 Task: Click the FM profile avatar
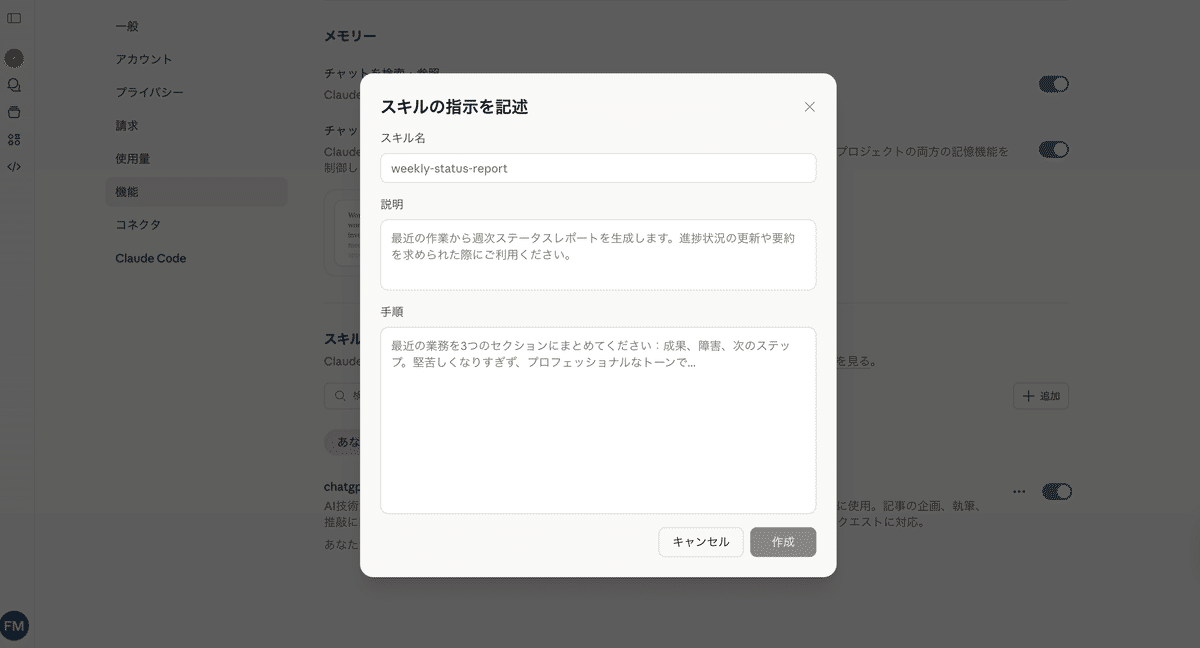point(14,626)
